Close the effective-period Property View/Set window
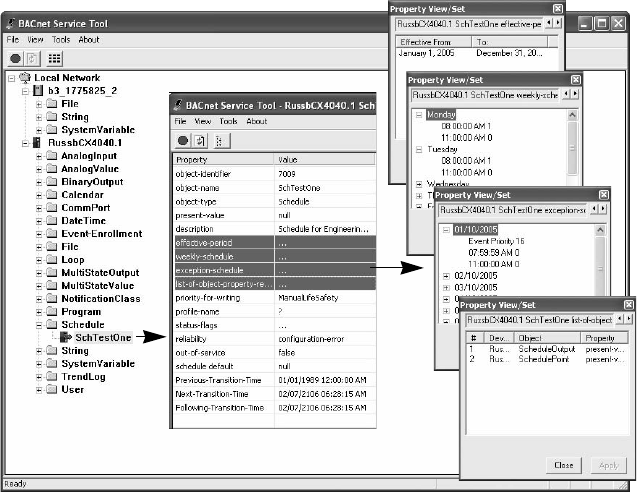Screen dimensions: 637x492 [558, 9]
